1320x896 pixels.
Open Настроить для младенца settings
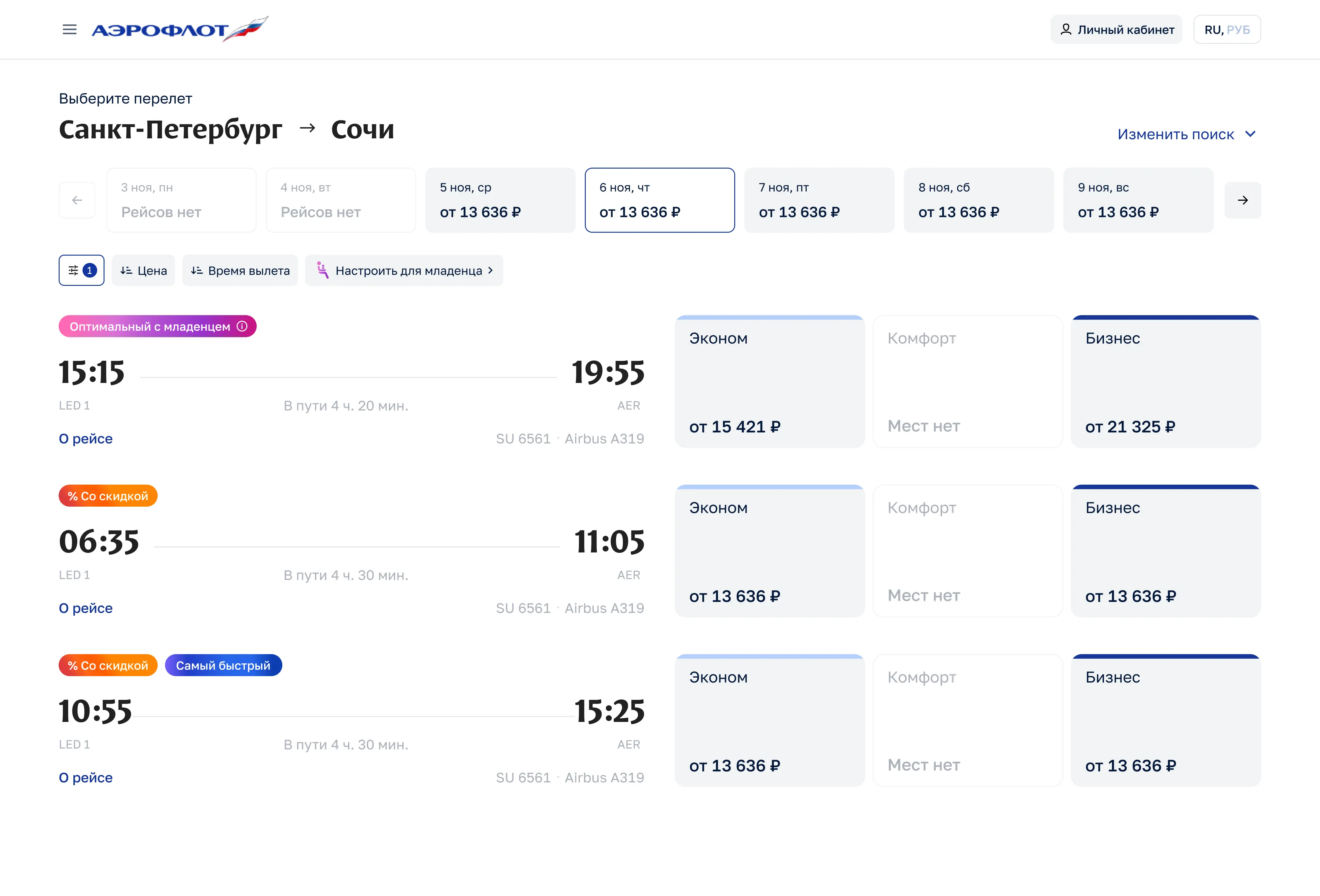click(x=405, y=270)
